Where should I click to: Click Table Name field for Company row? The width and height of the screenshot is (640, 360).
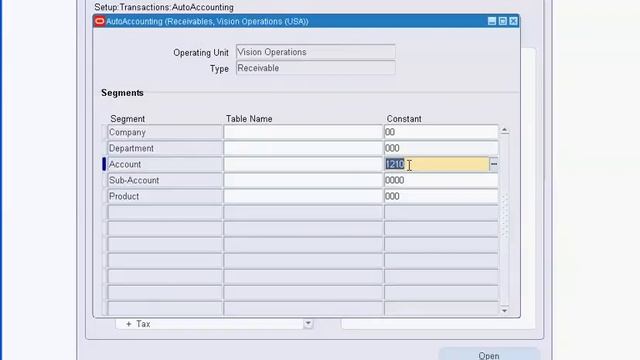pyautogui.click(x=303, y=132)
